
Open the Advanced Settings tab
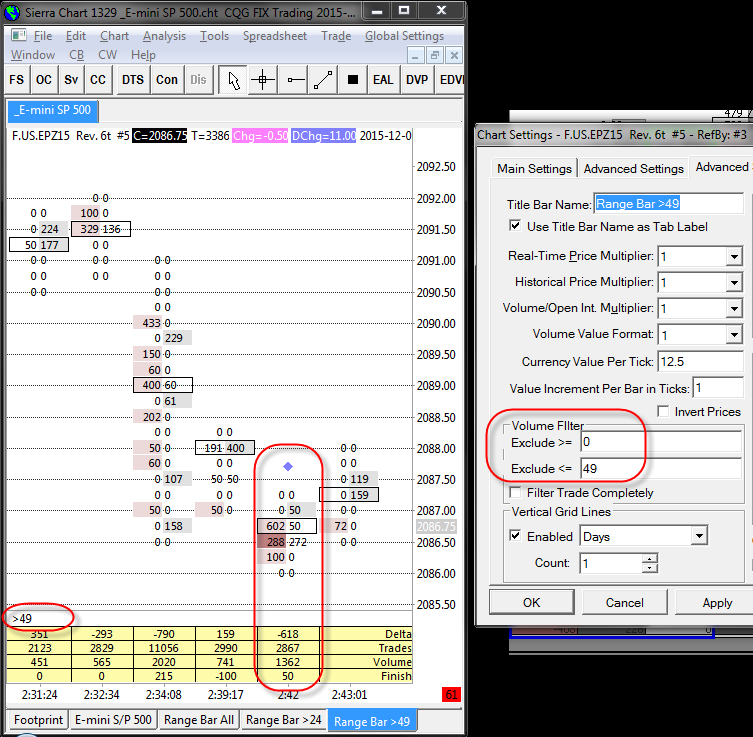pyautogui.click(x=633, y=169)
